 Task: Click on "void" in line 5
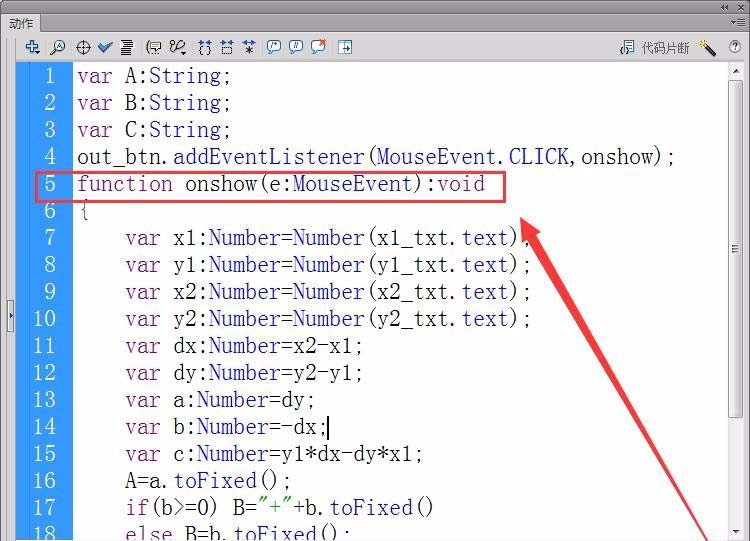click(461, 184)
